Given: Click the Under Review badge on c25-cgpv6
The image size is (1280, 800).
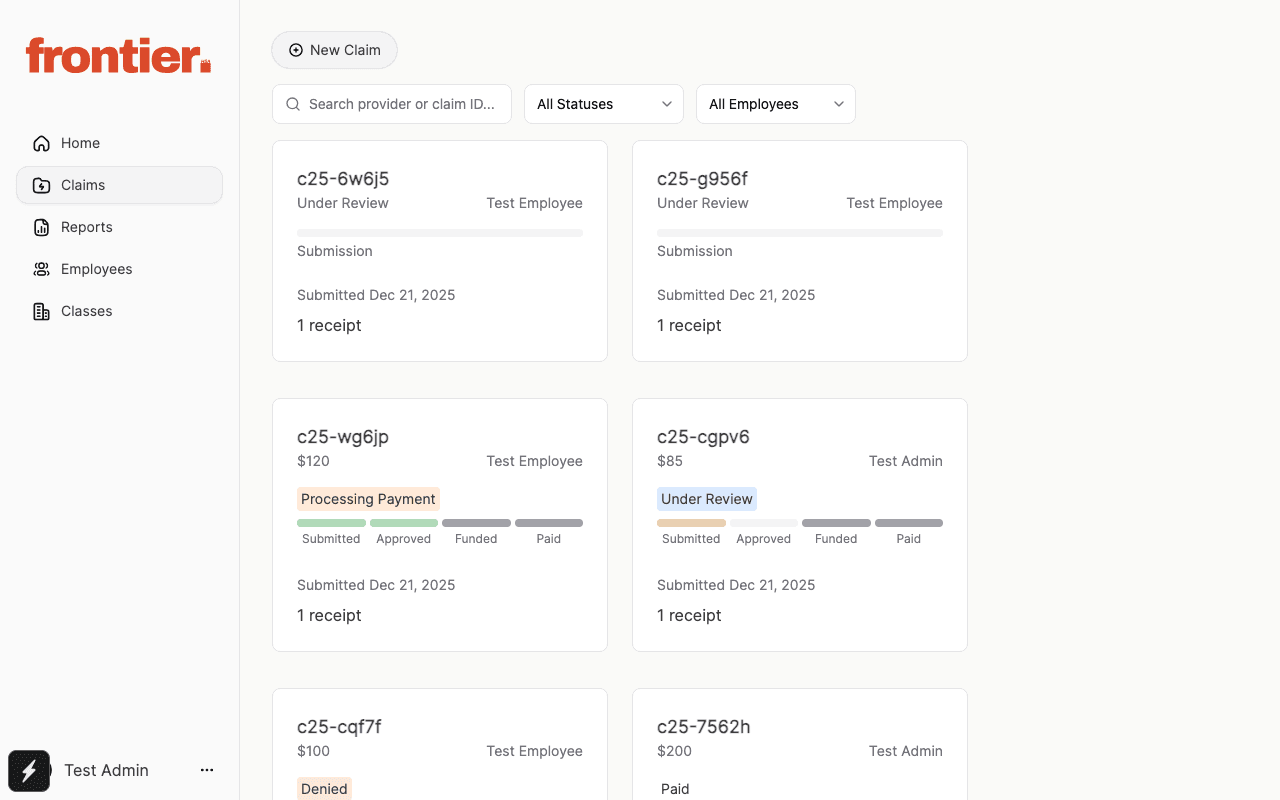Looking at the screenshot, I should point(706,499).
